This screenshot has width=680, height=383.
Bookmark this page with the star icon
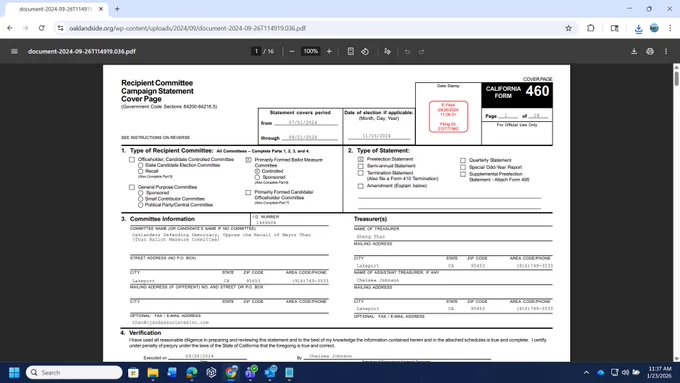click(x=568, y=28)
